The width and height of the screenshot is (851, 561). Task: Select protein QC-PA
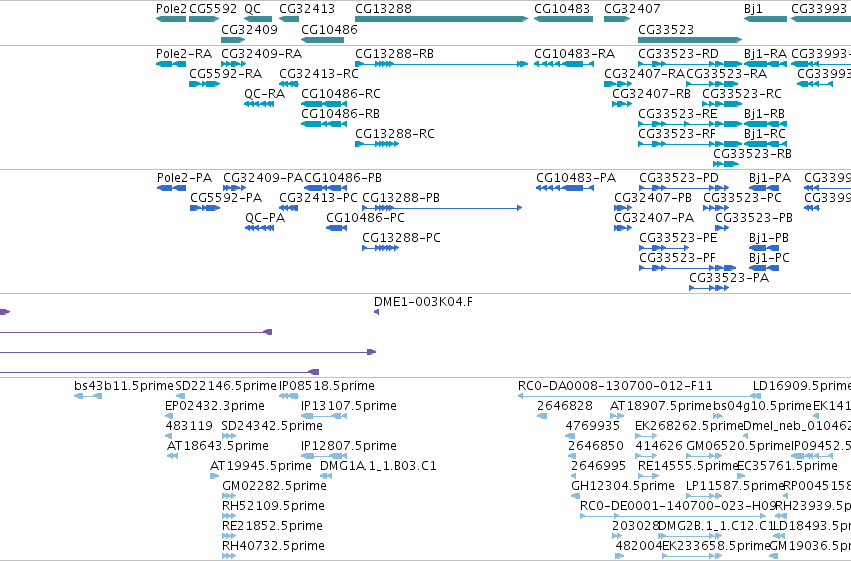tap(259, 228)
